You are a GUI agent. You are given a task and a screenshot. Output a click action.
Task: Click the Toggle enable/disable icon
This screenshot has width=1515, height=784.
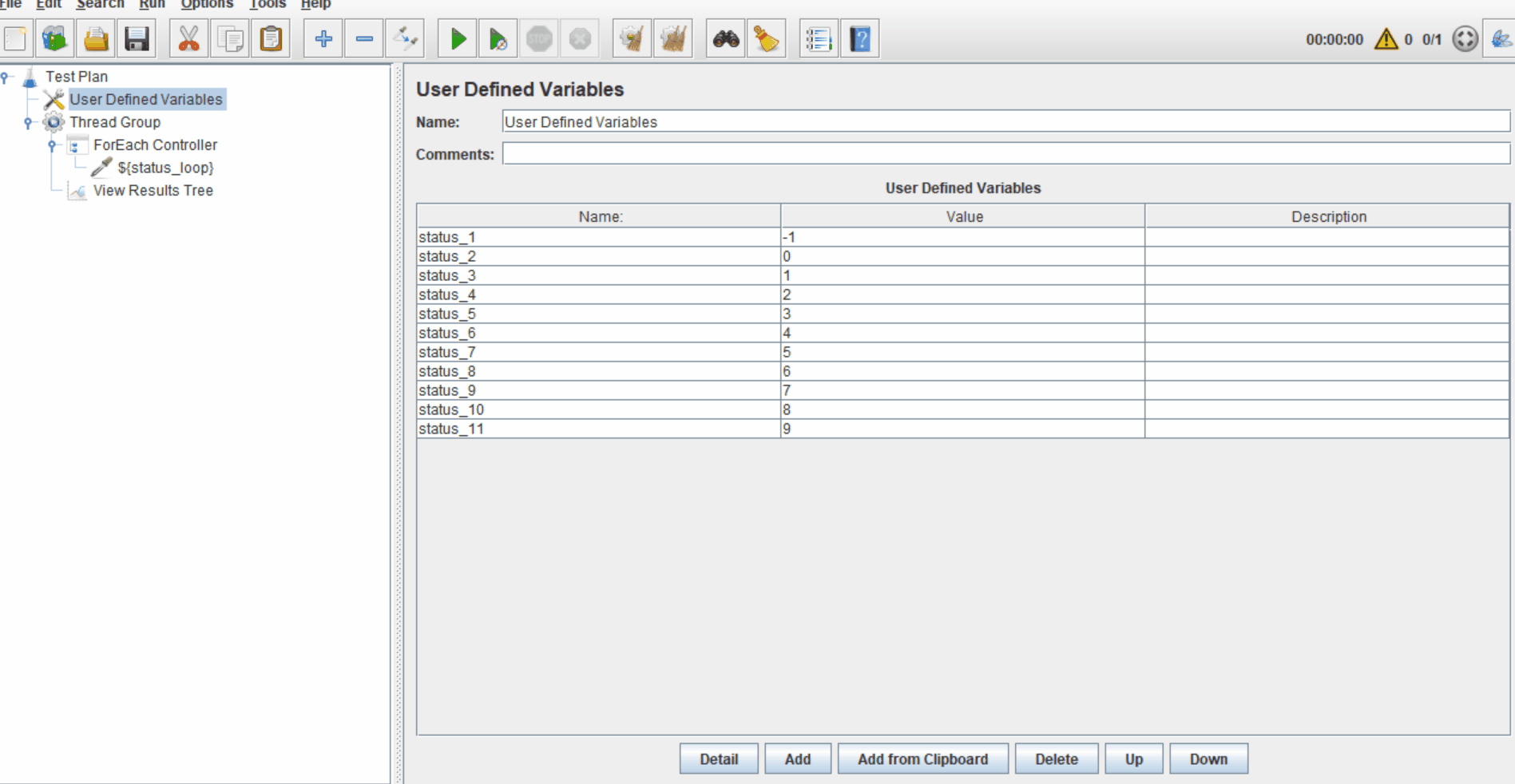tap(405, 38)
